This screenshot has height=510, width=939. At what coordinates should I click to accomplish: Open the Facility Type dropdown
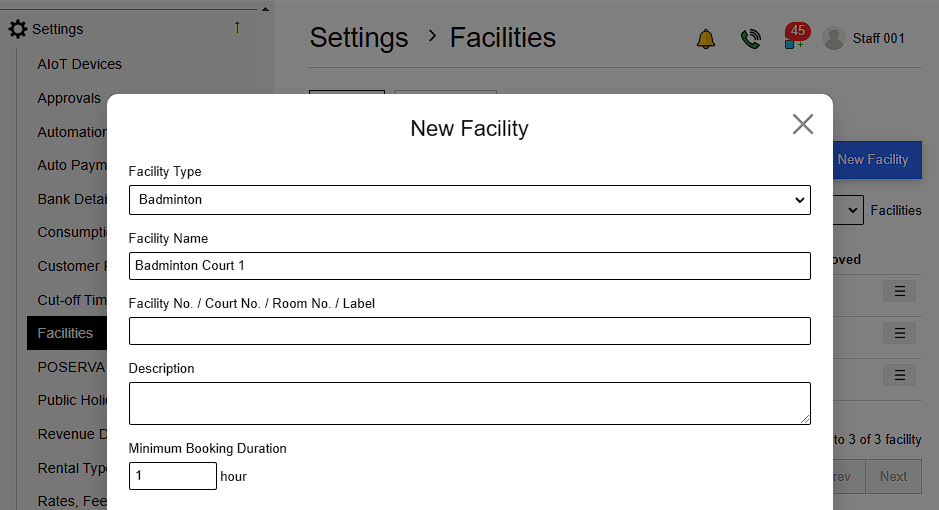469,200
